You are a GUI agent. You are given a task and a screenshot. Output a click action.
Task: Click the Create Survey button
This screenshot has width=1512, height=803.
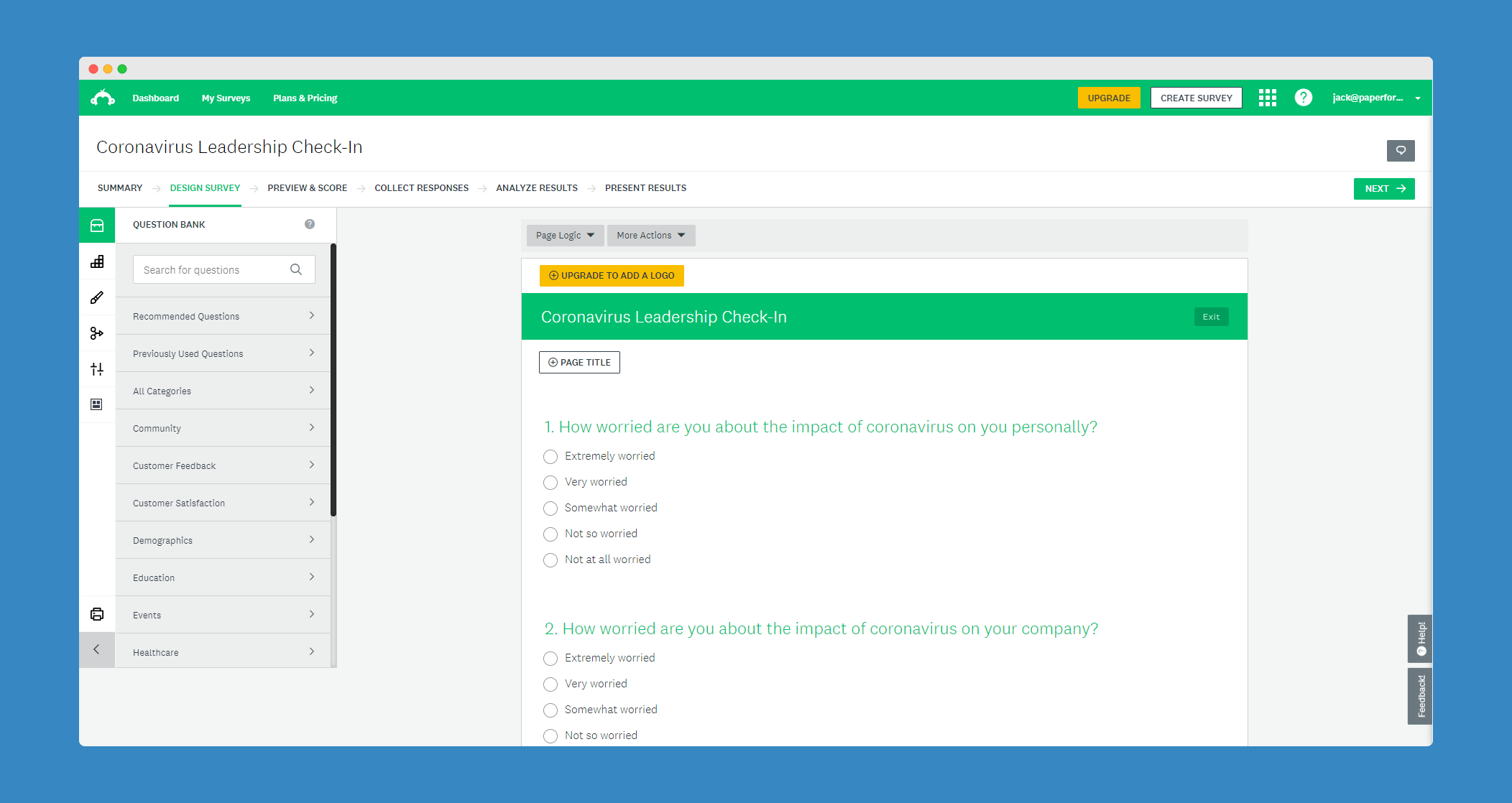pyautogui.click(x=1196, y=97)
